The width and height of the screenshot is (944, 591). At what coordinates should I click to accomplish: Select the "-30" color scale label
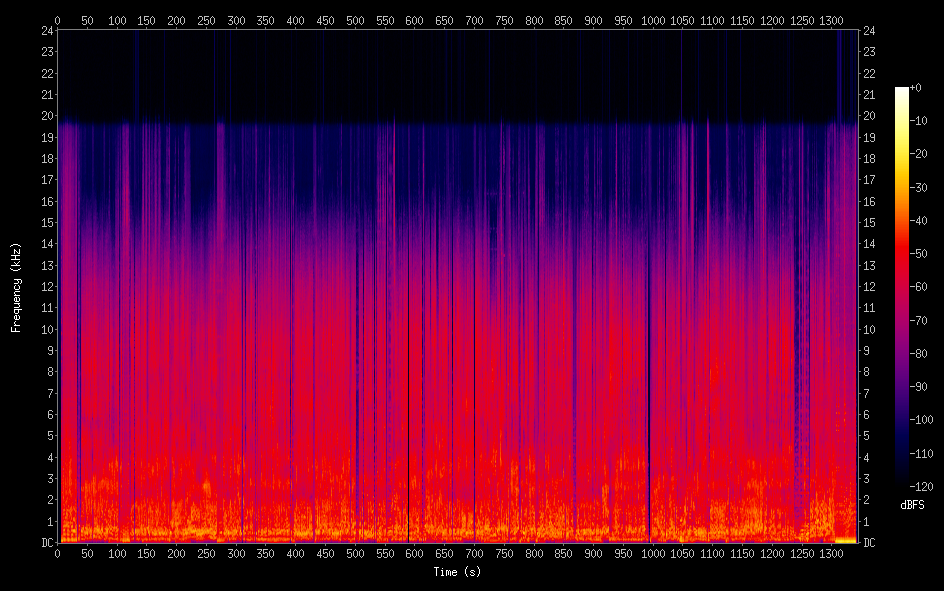tap(918, 188)
